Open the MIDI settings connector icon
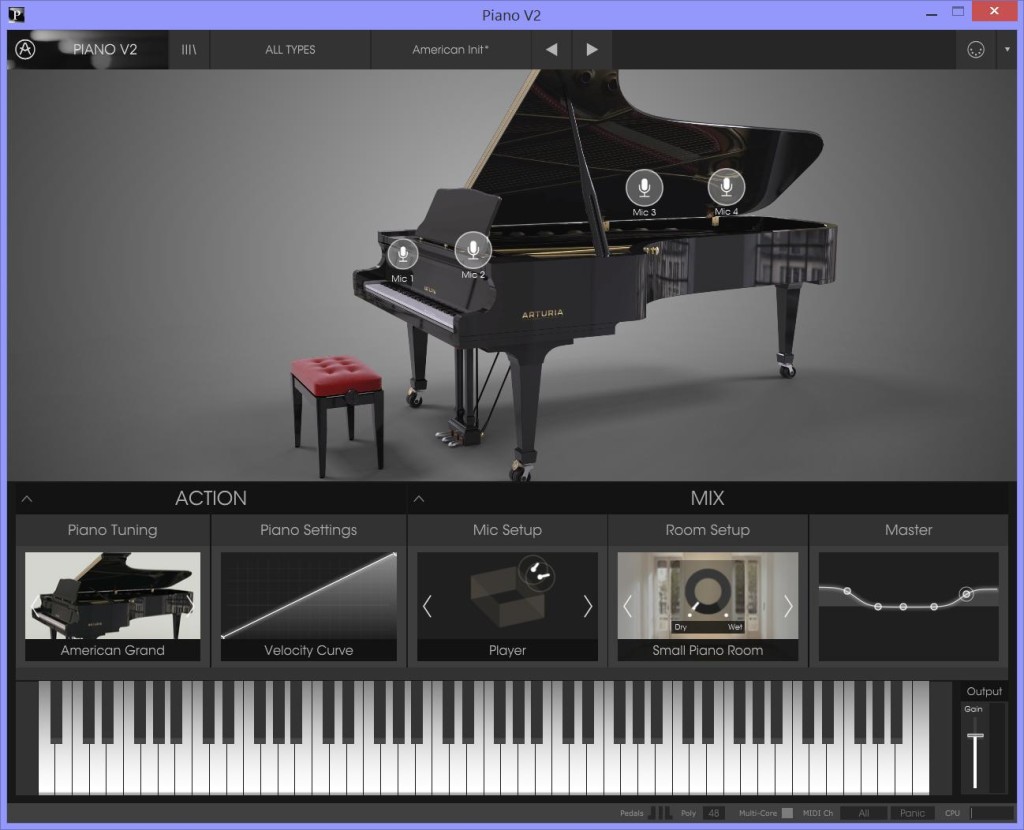1024x830 pixels. pyautogui.click(x=976, y=50)
